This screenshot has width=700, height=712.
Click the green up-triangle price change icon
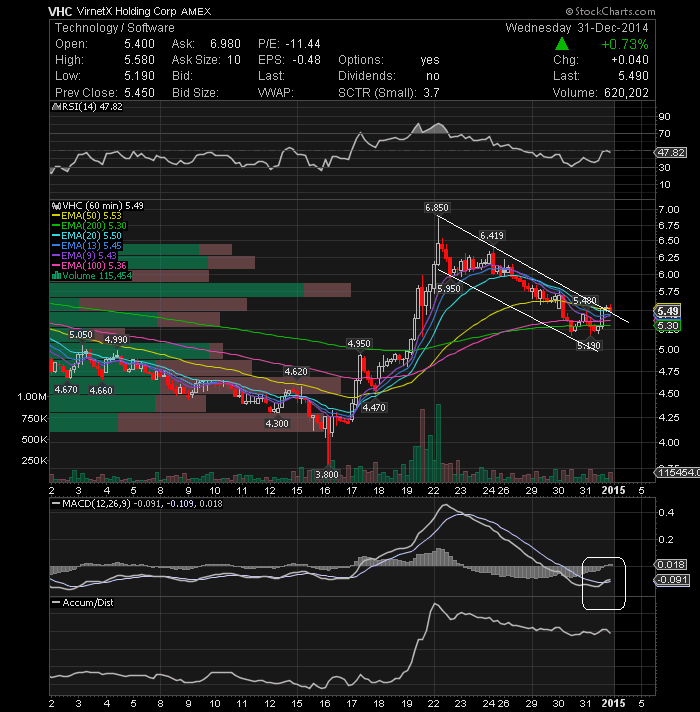click(562, 44)
